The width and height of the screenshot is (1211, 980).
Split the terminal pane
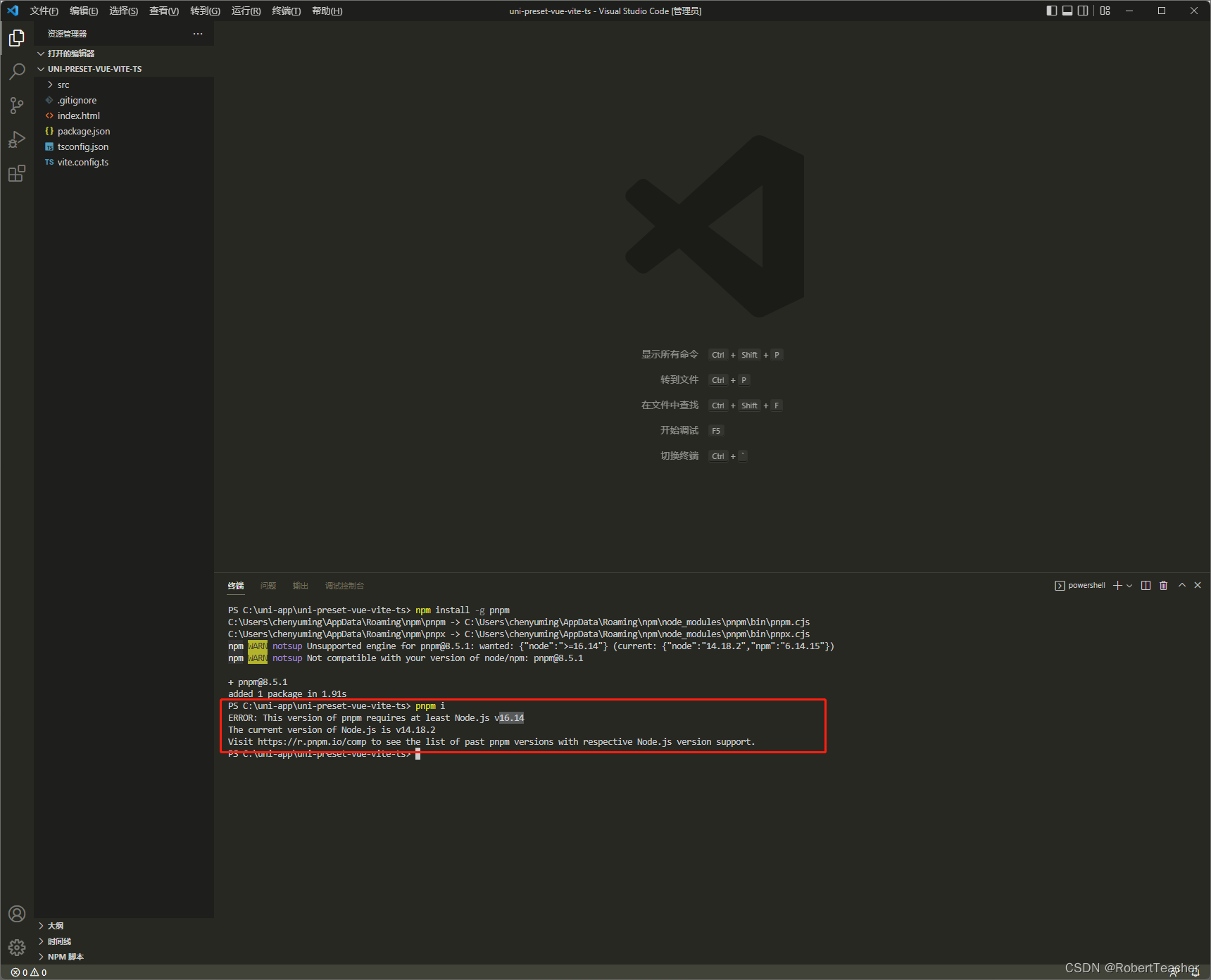pos(1146,586)
